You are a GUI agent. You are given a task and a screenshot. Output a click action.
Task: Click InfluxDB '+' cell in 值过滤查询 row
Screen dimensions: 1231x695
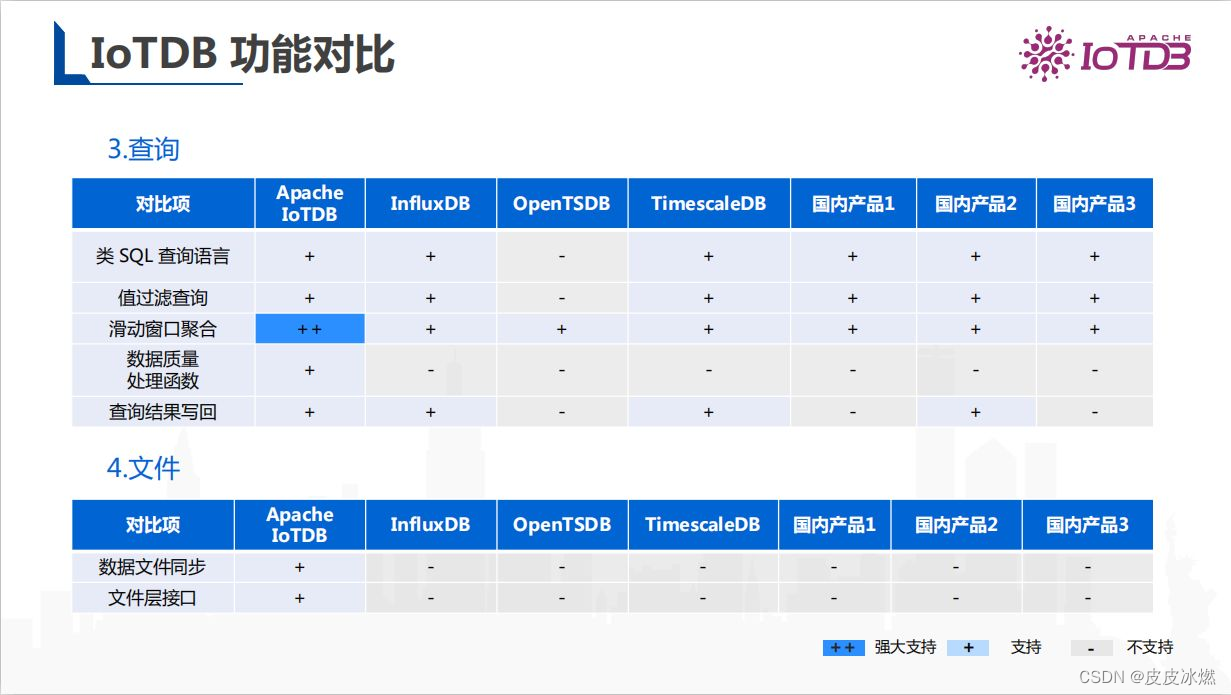click(430, 298)
